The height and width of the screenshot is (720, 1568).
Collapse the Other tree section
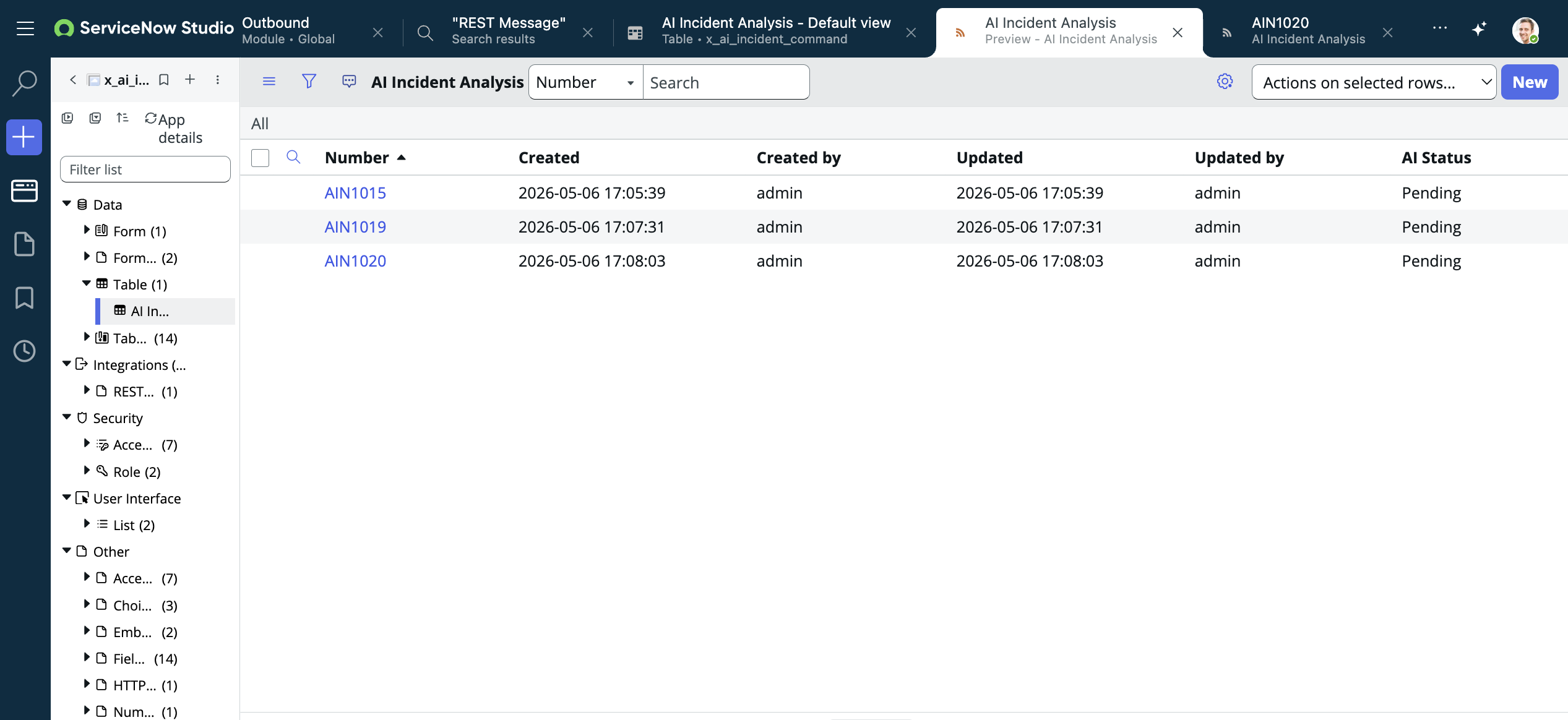tap(67, 551)
